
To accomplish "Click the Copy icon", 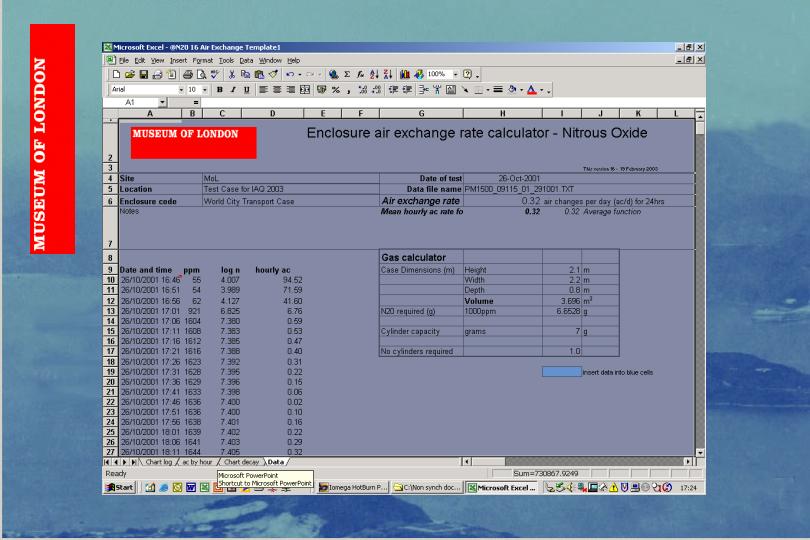I will (x=245, y=75).
